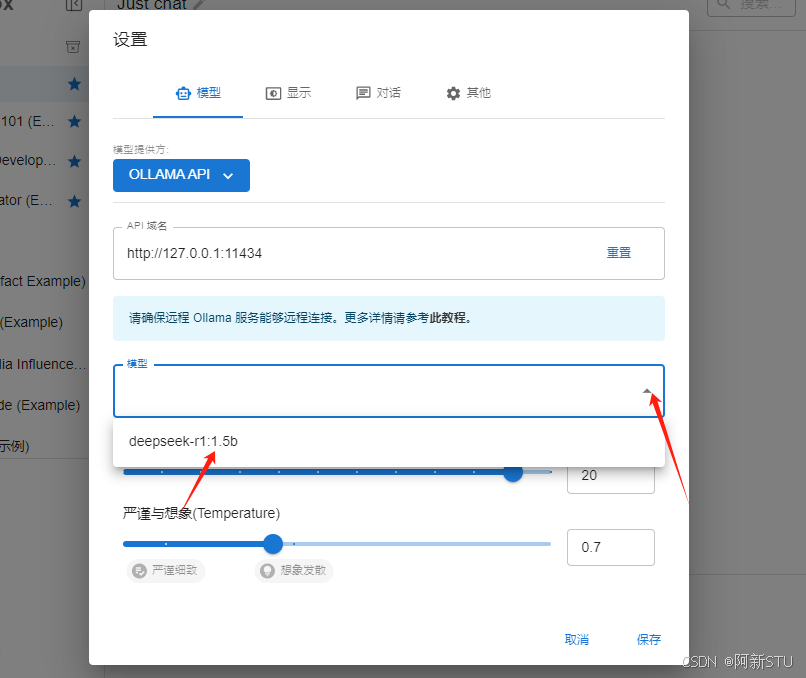
Task: Click the star icon beside evelop... chat
Action: click(x=75, y=161)
